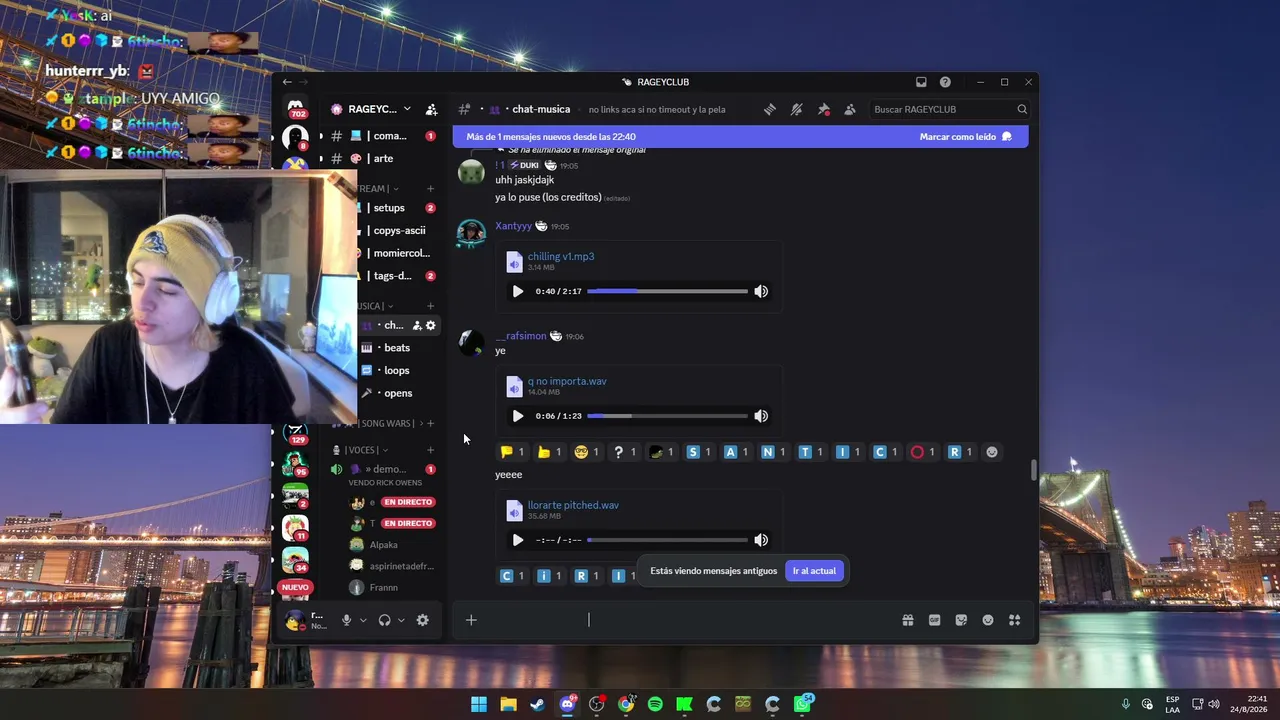Open the opens channel
This screenshot has width=1280, height=720.
(x=397, y=393)
